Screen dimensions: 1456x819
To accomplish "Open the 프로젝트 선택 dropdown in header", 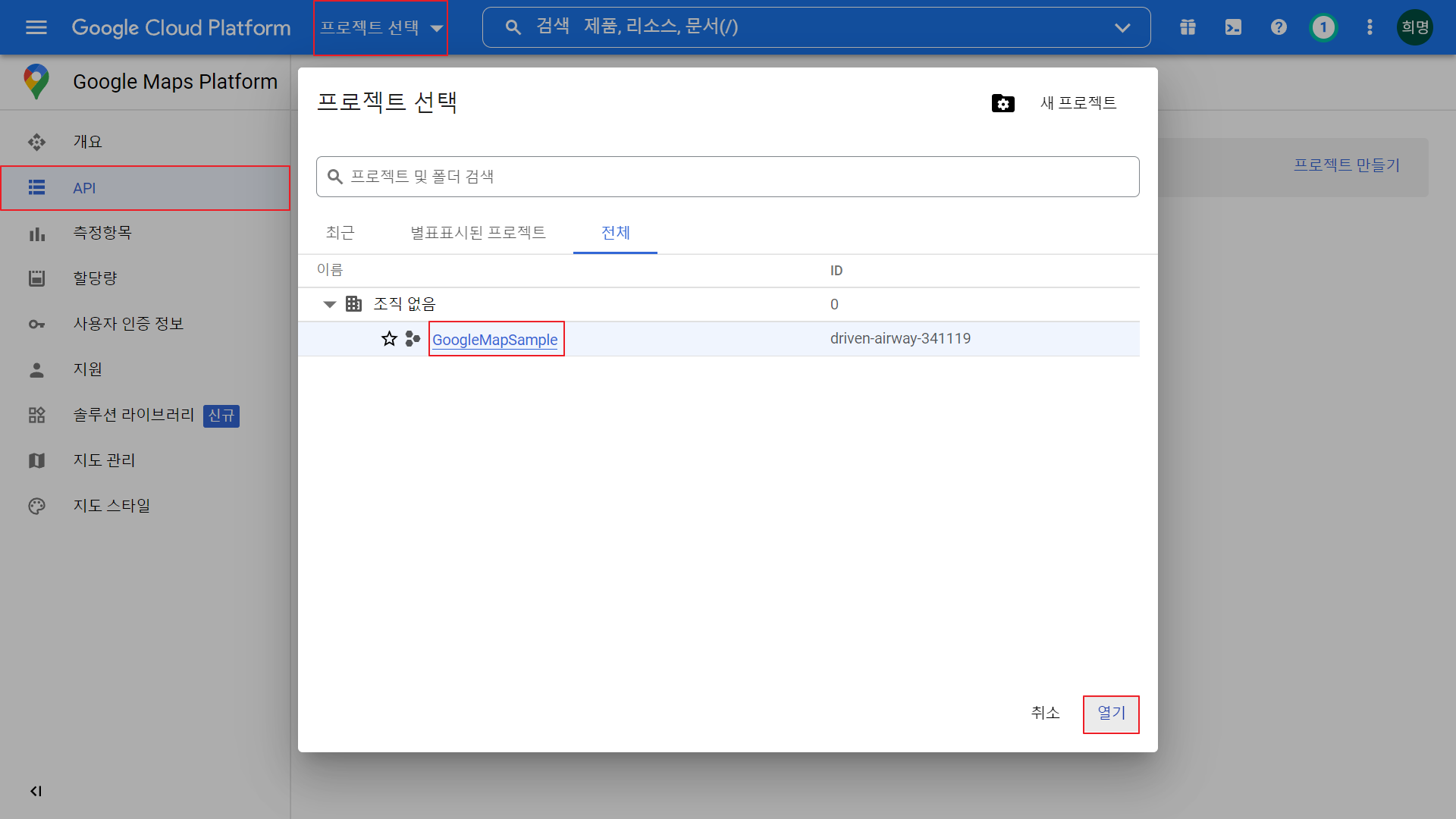I will (x=381, y=28).
